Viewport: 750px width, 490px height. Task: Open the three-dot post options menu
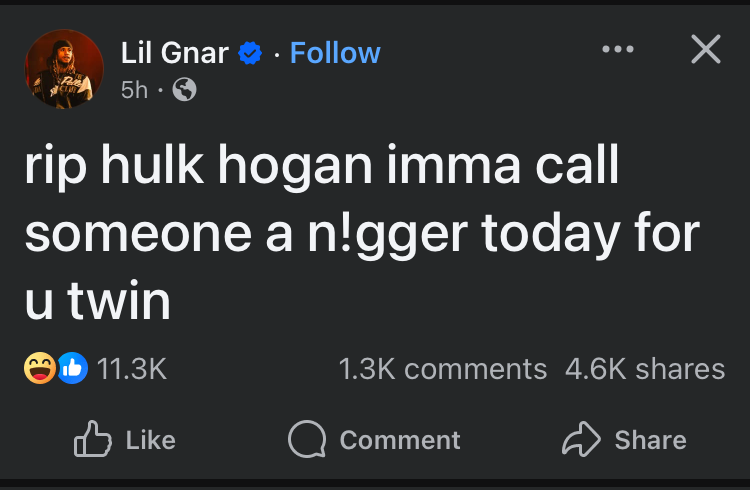point(617,50)
